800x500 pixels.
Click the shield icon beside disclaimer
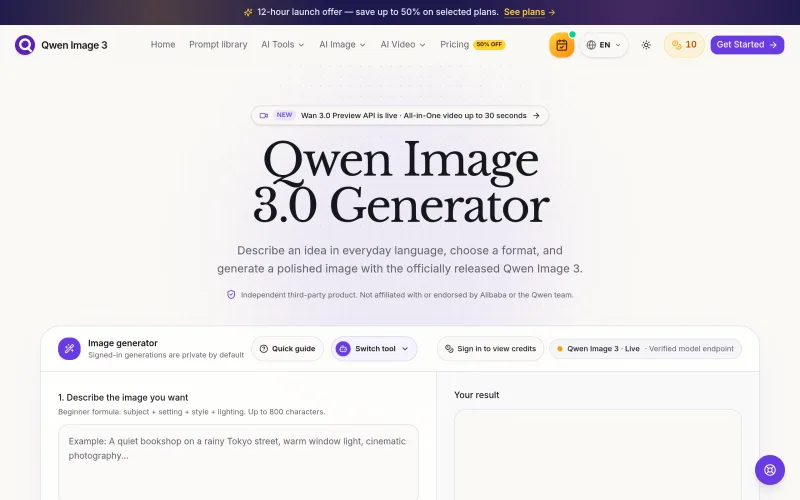pos(231,295)
